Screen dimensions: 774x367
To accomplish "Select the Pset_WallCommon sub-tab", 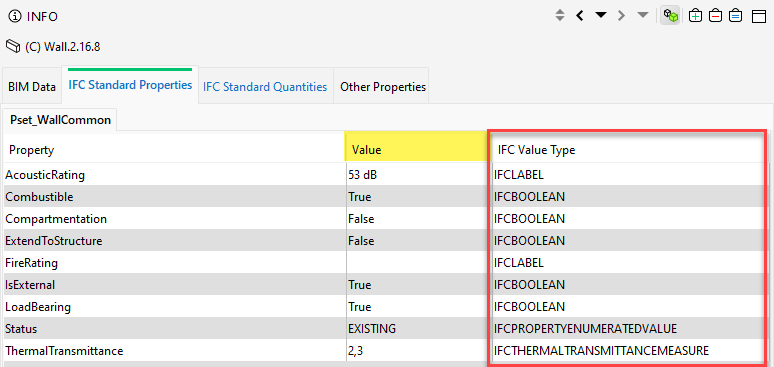I will tap(60, 120).
